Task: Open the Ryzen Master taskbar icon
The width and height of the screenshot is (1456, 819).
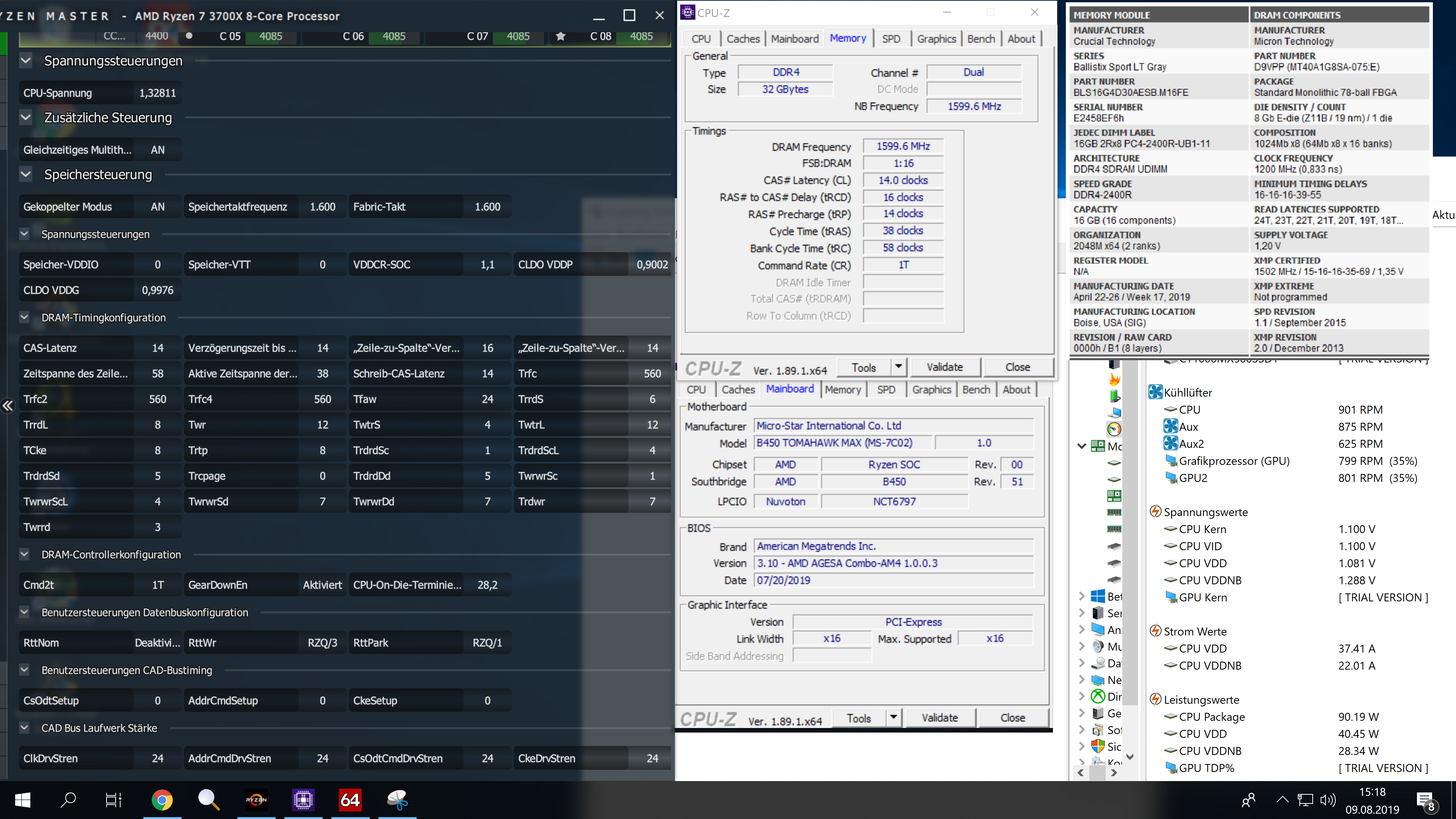Action: 256,800
